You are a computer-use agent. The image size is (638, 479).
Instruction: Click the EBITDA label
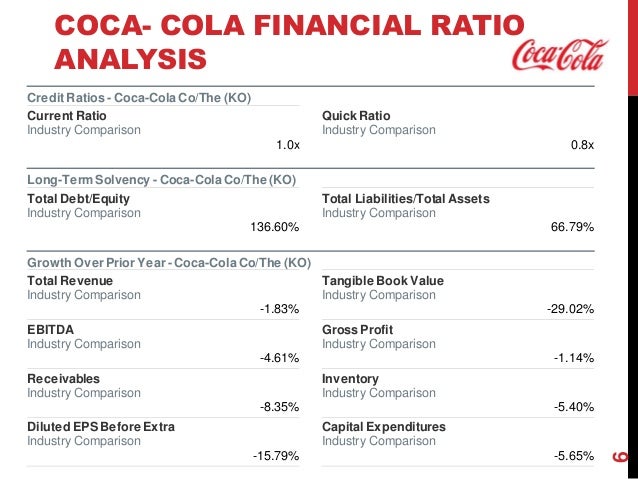pyautogui.click(x=49, y=329)
